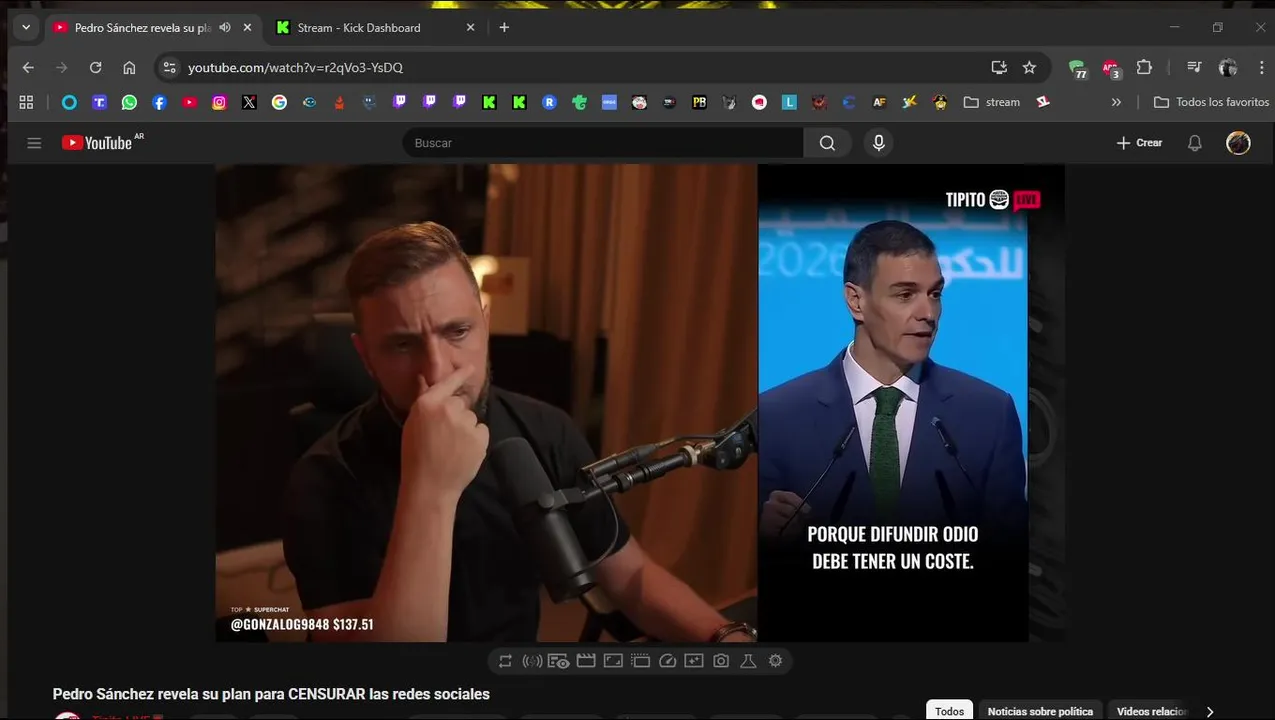Open the red extension with 3 badge
The image size is (1275, 720).
tap(1111, 68)
